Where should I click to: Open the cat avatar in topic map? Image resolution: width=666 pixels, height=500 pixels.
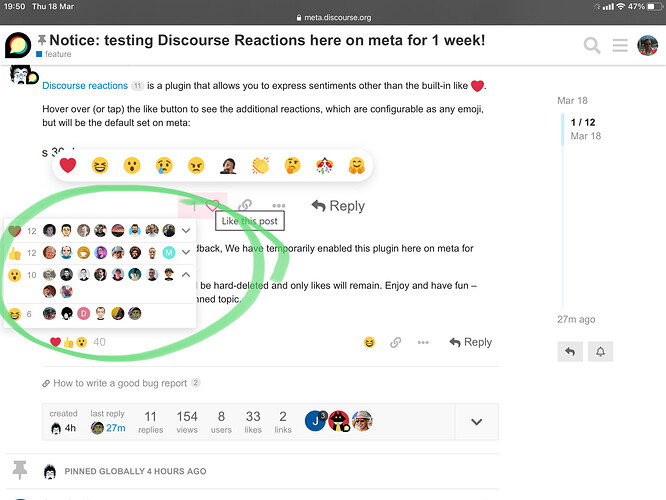[339, 421]
